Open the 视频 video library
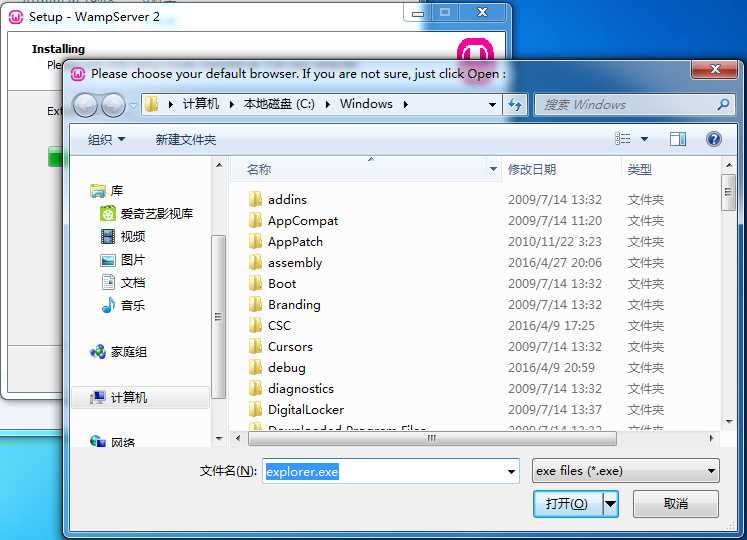747x540 pixels. pyautogui.click(x=123, y=236)
